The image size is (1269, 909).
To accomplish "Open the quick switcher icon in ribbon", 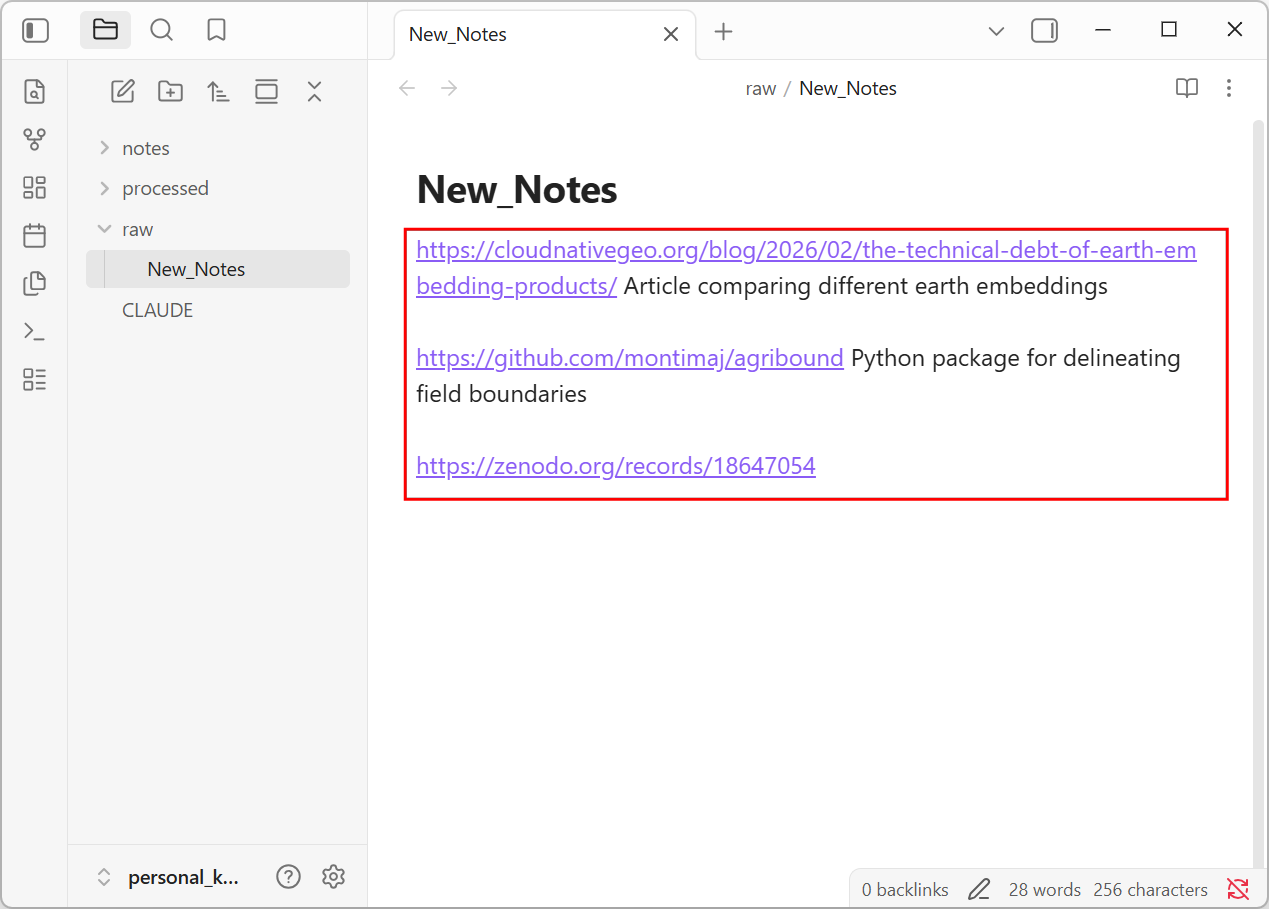I will click(35, 92).
